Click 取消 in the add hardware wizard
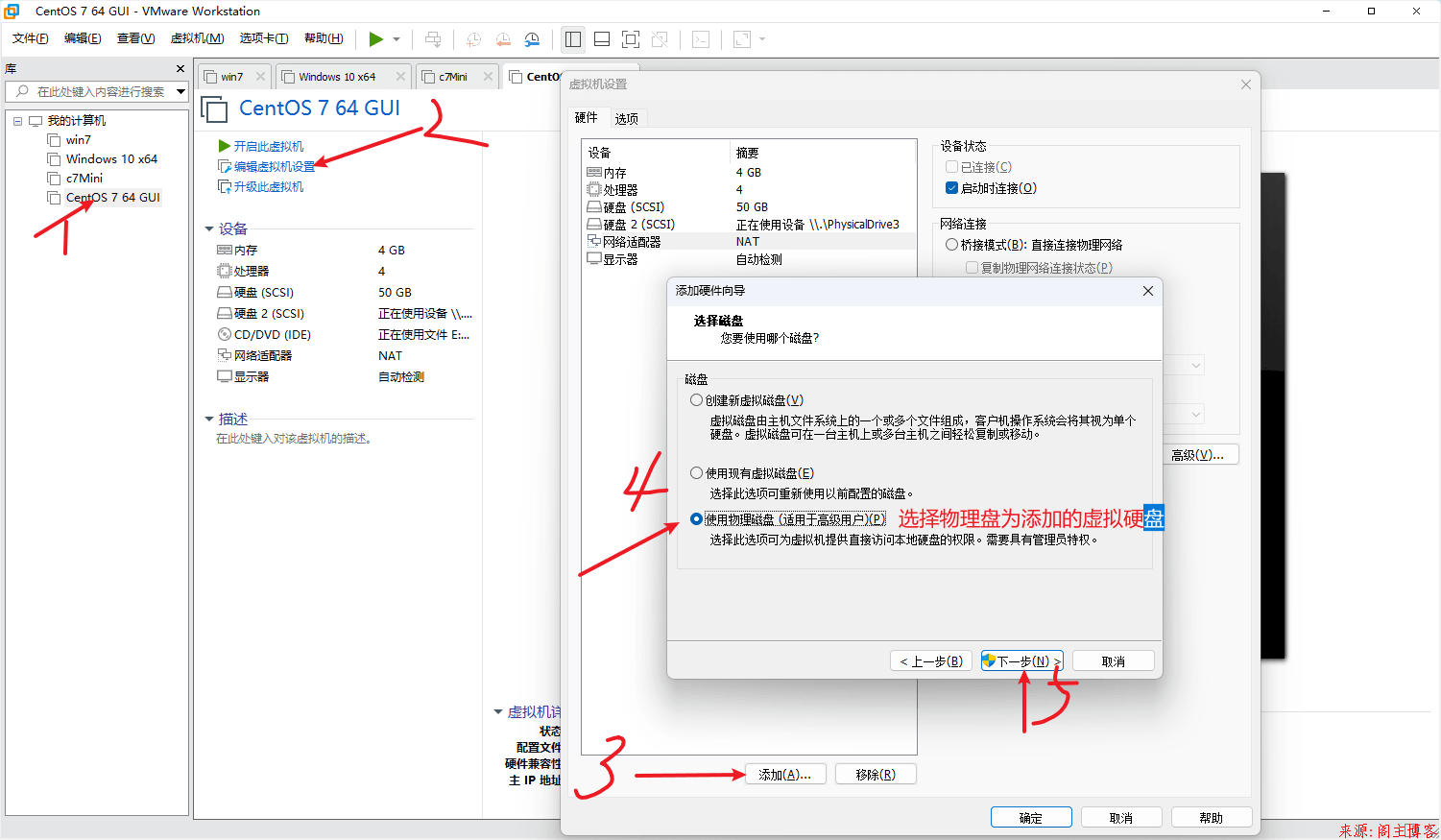The image size is (1441, 840). coord(1114,661)
